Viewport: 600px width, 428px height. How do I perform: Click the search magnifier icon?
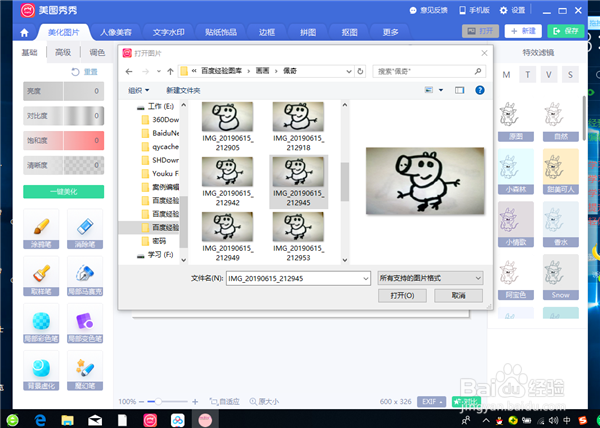pyautogui.click(x=478, y=71)
